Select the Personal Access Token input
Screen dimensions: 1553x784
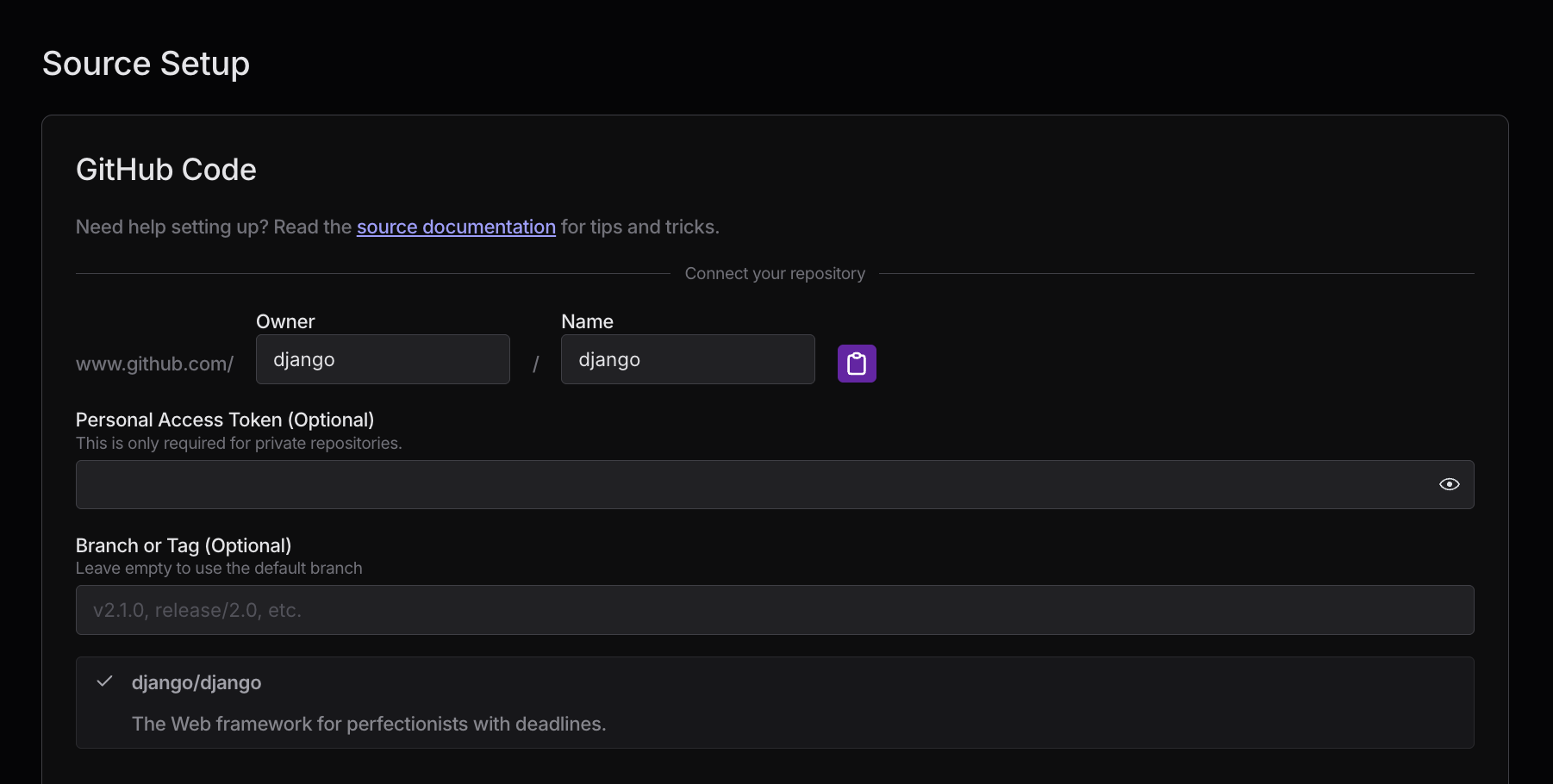(689, 484)
